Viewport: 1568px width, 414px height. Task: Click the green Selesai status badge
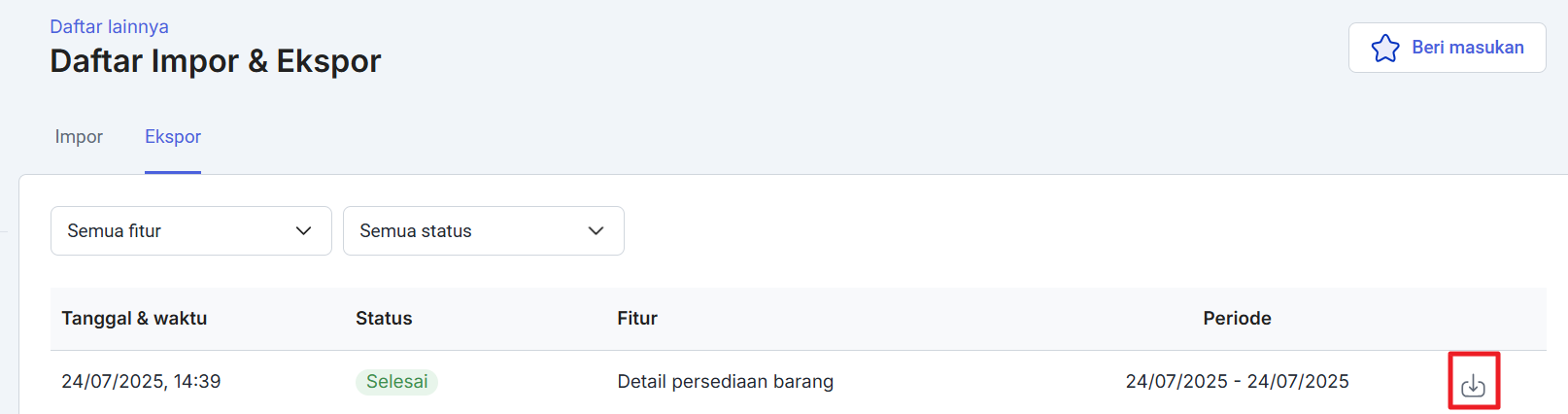[x=396, y=382]
